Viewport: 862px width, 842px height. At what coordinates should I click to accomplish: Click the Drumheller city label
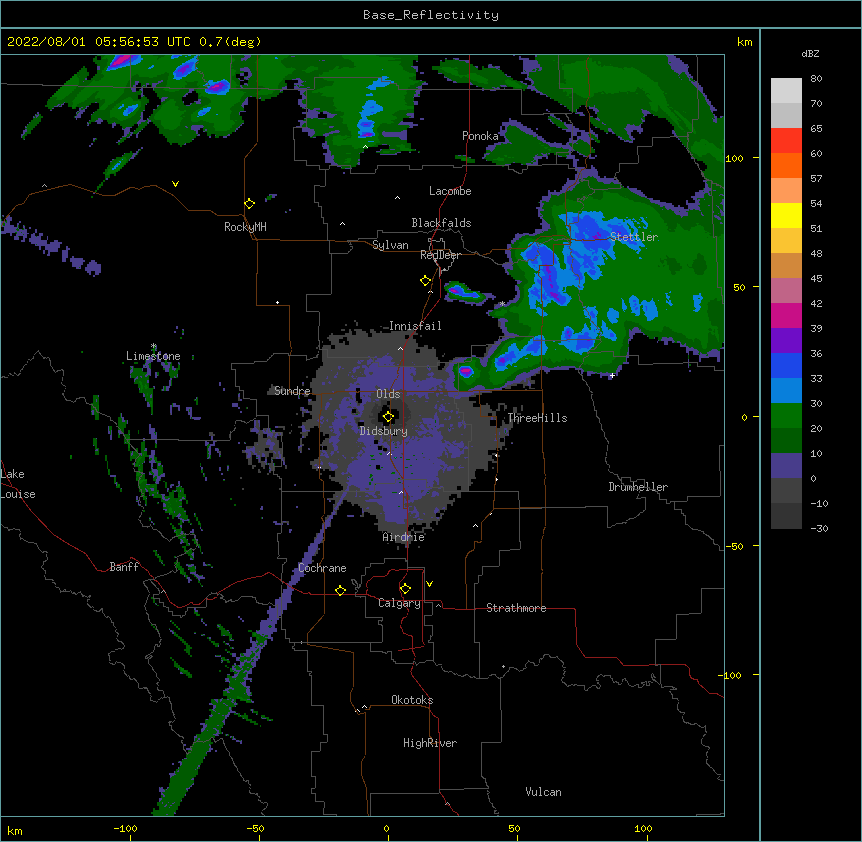[x=638, y=487]
